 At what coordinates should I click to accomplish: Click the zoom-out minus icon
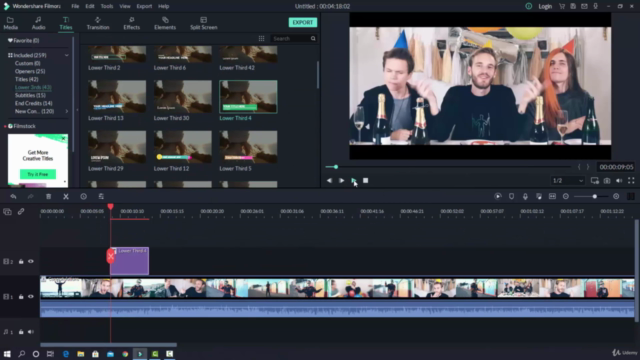566,196
